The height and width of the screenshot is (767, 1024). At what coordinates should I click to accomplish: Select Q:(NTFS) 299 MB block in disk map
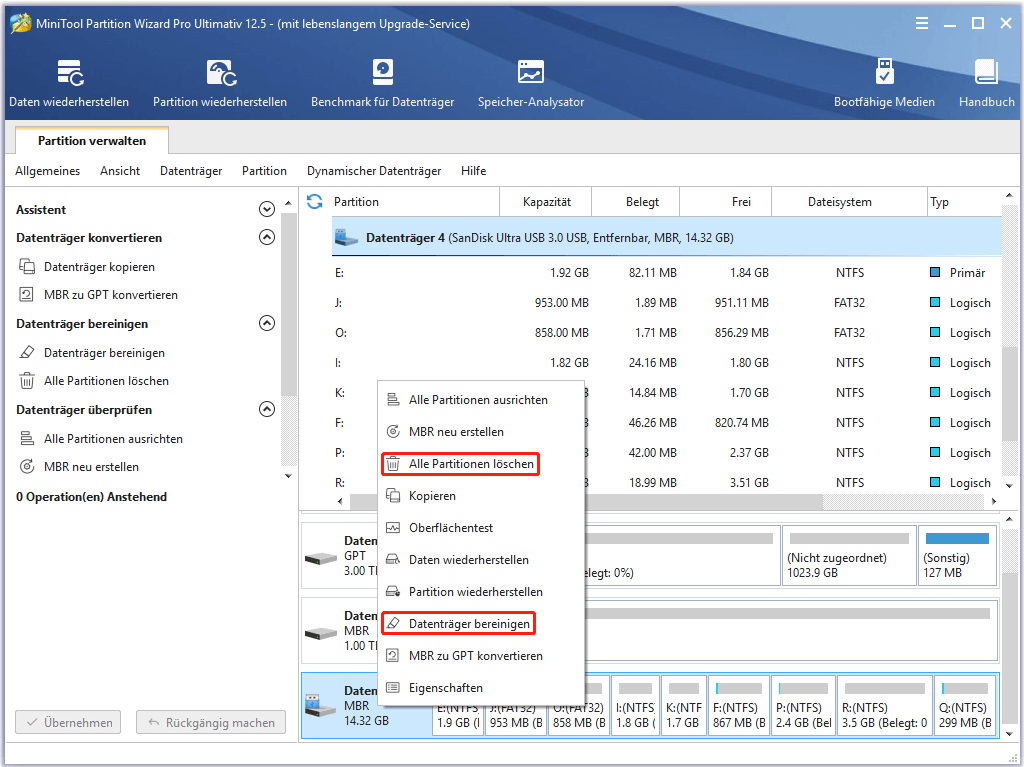(x=965, y=706)
